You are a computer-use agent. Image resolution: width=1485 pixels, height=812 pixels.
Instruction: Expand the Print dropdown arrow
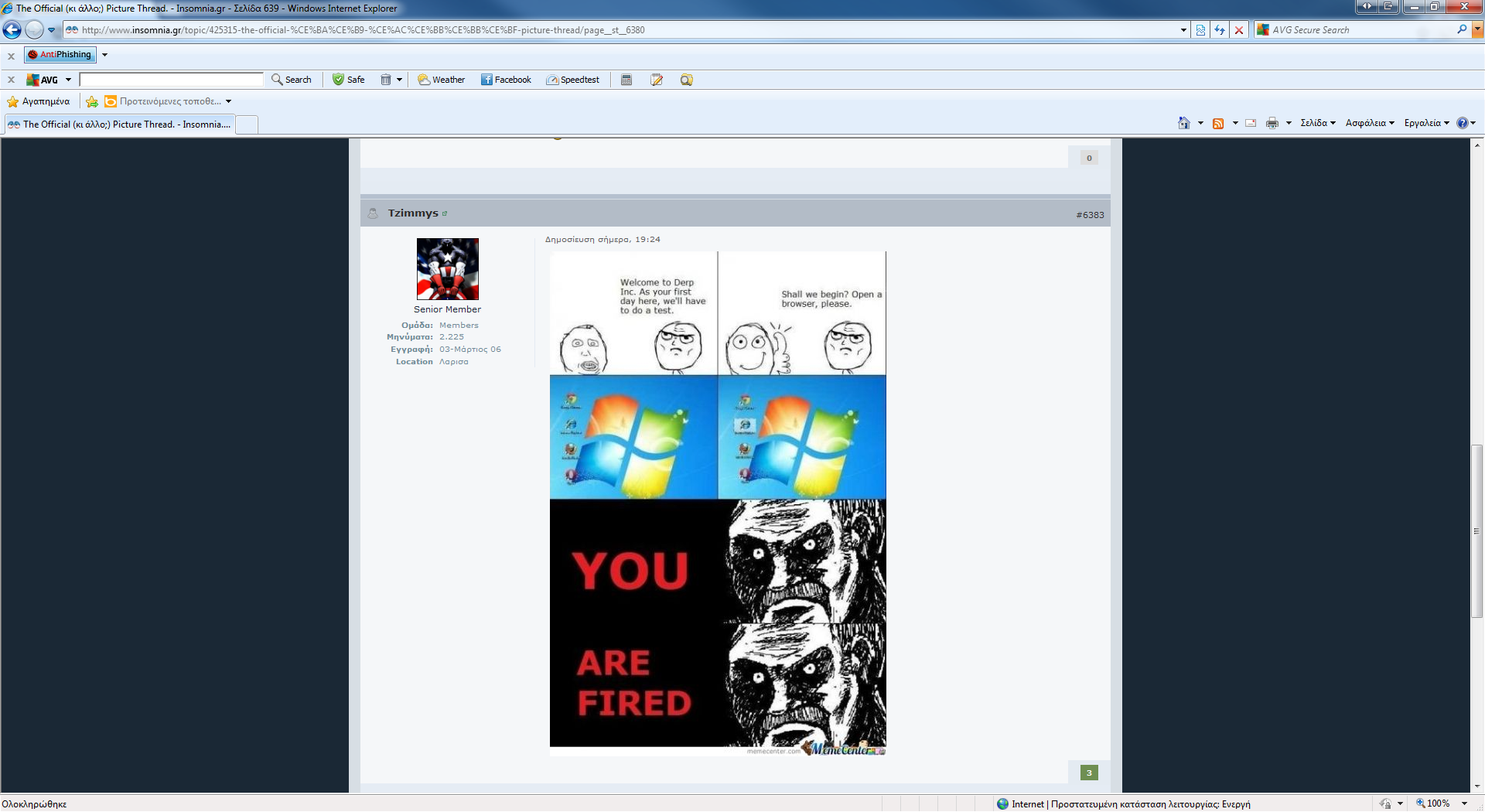coord(1289,123)
